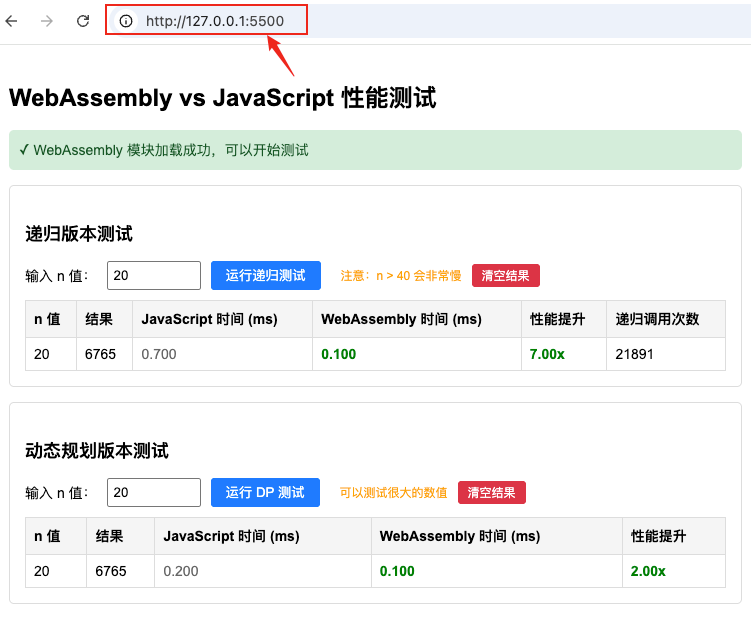Clear recursive test results with 清空结果
Viewport: 751px width, 620px height.
pyautogui.click(x=506, y=276)
